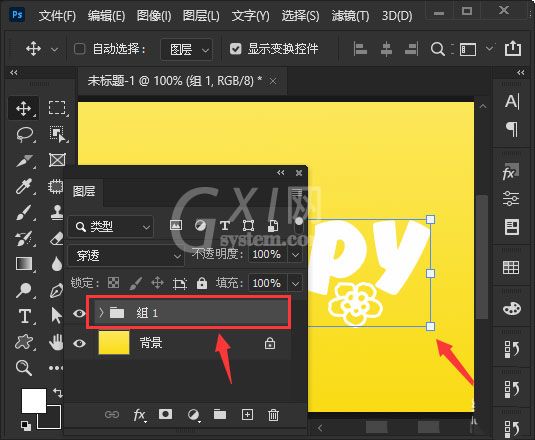Hide the 组 1 group layer
The image size is (535, 440).
pos(79,313)
